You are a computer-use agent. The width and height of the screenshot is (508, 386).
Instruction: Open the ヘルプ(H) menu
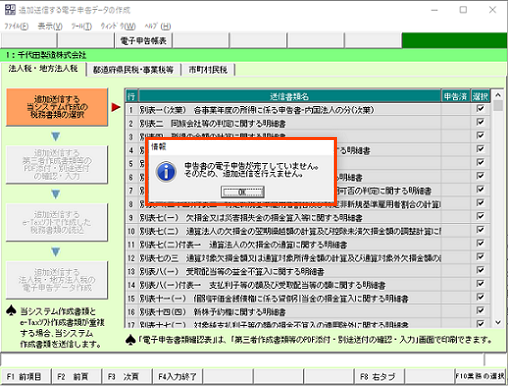click(158, 26)
